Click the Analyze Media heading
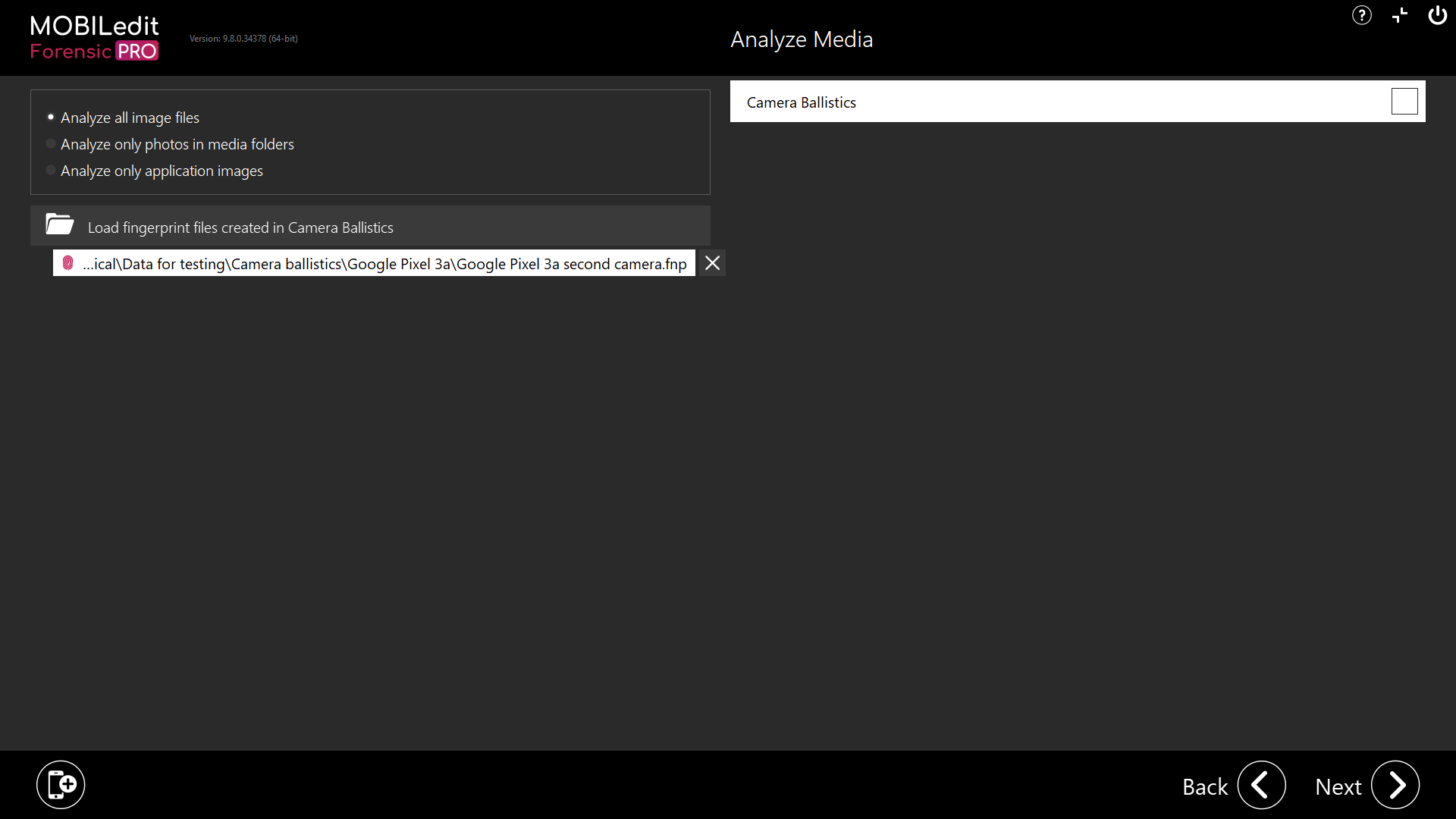 pos(802,39)
